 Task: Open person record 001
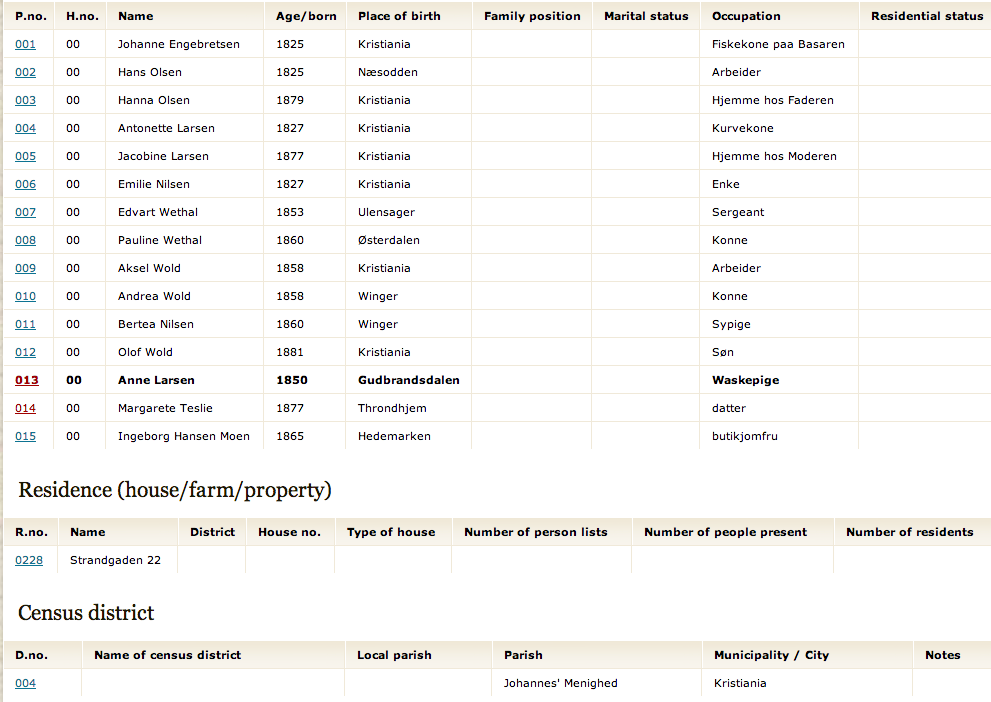25,44
